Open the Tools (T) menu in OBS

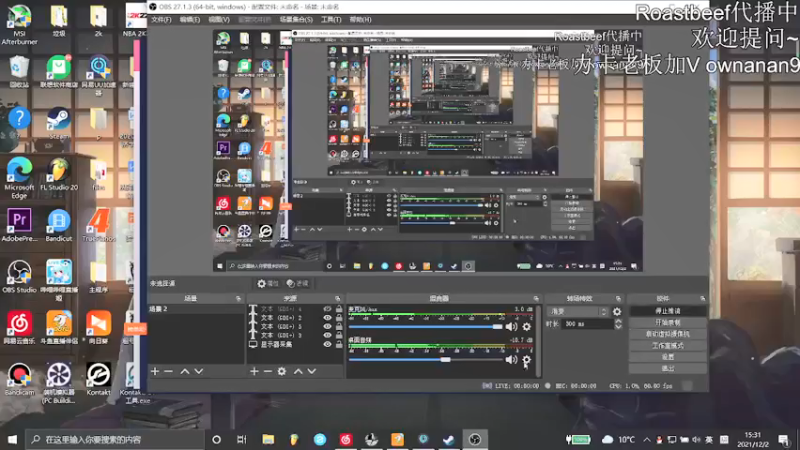(x=331, y=19)
